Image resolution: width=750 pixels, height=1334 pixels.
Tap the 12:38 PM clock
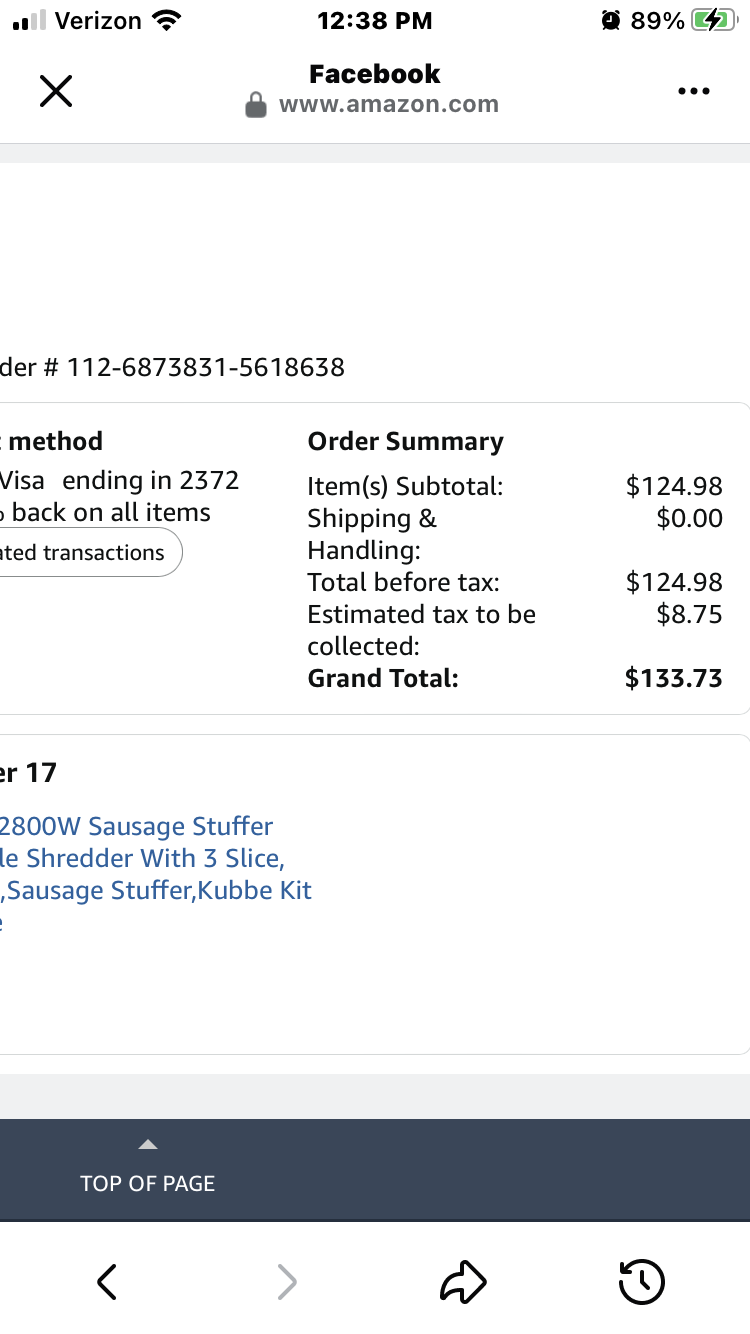375,20
